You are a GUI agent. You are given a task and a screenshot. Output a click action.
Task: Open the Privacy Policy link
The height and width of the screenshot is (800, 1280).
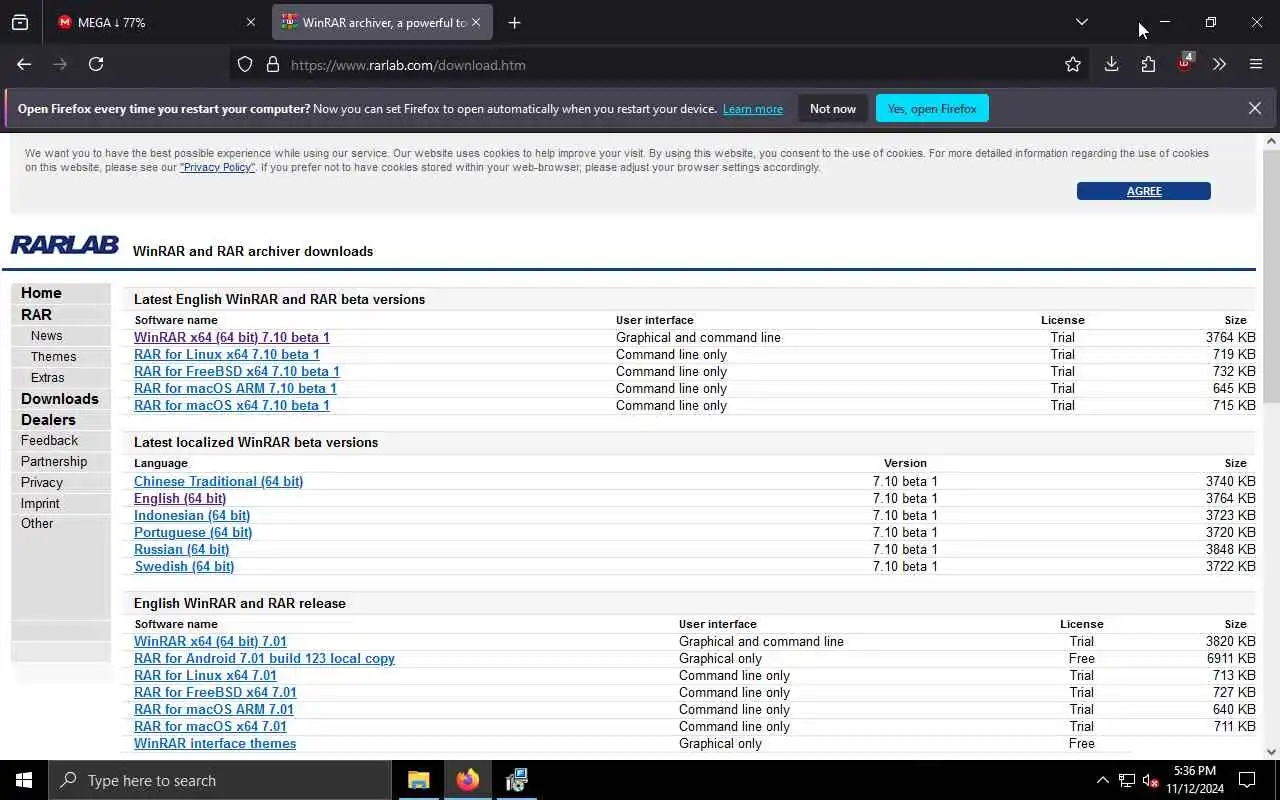tap(217, 167)
